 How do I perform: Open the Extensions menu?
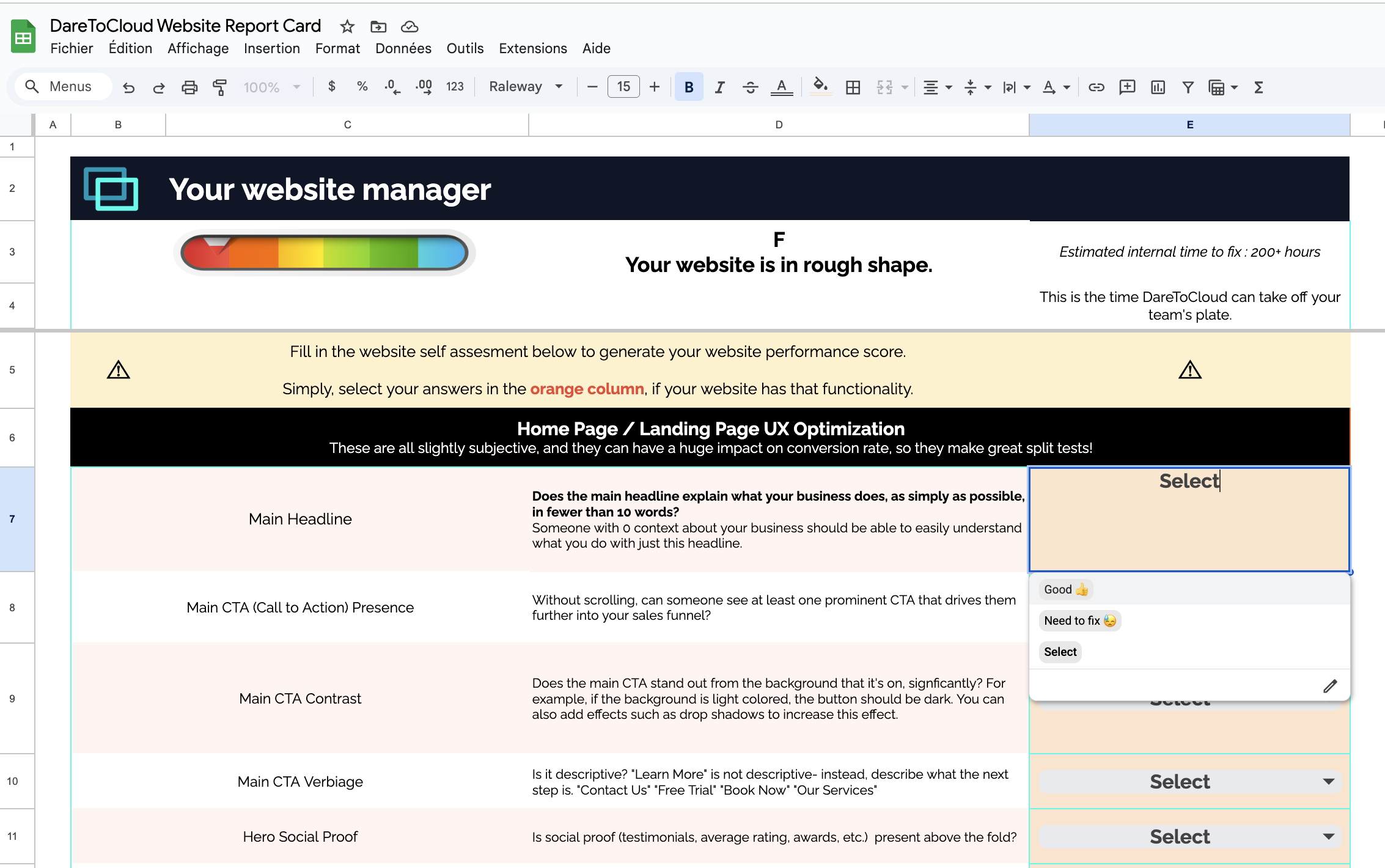tap(532, 48)
